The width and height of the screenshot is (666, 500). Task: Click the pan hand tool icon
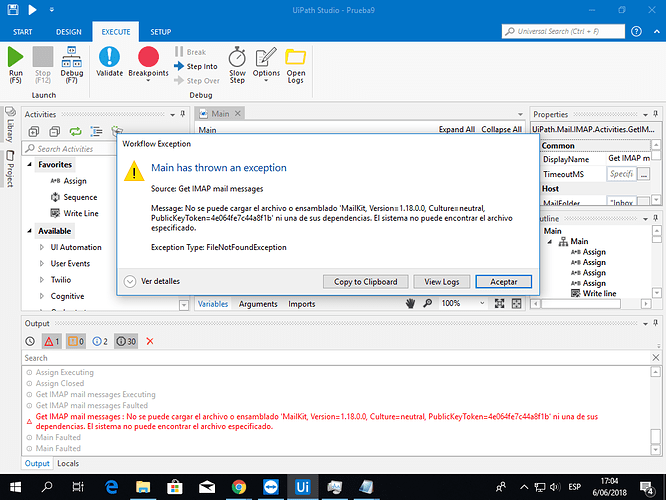click(410, 303)
